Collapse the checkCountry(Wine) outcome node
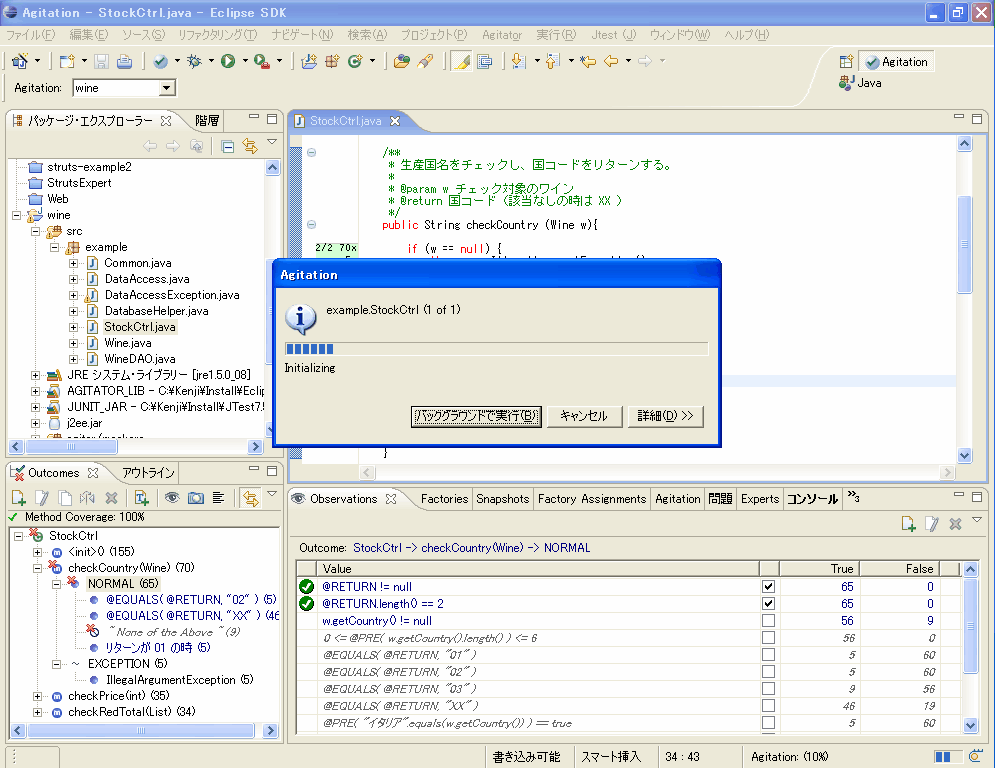The width and height of the screenshot is (995, 768). [x=37, y=568]
